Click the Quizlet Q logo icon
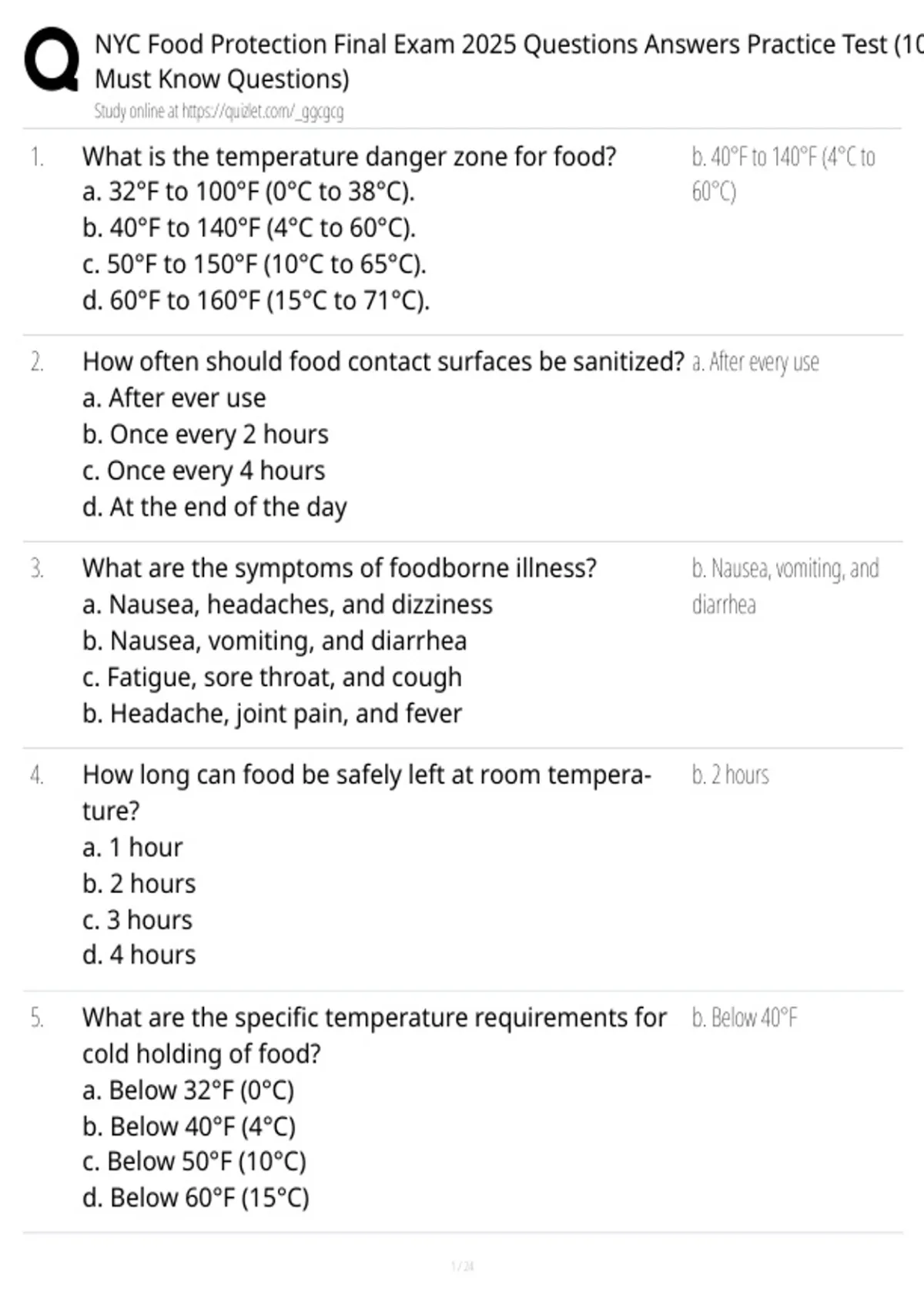924x1309 pixels. (52, 61)
